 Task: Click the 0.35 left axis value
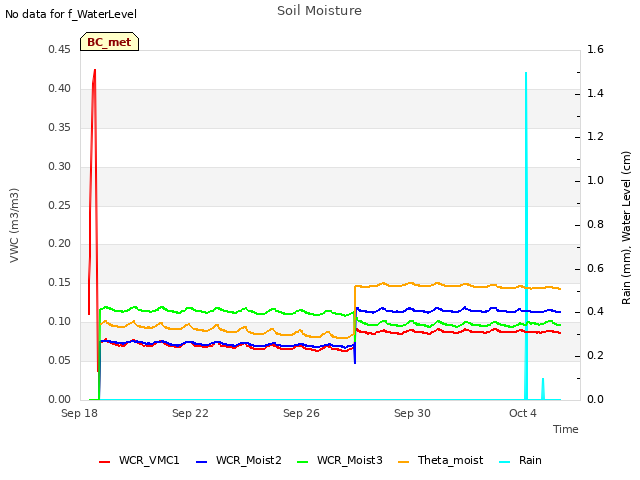(x=59, y=127)
